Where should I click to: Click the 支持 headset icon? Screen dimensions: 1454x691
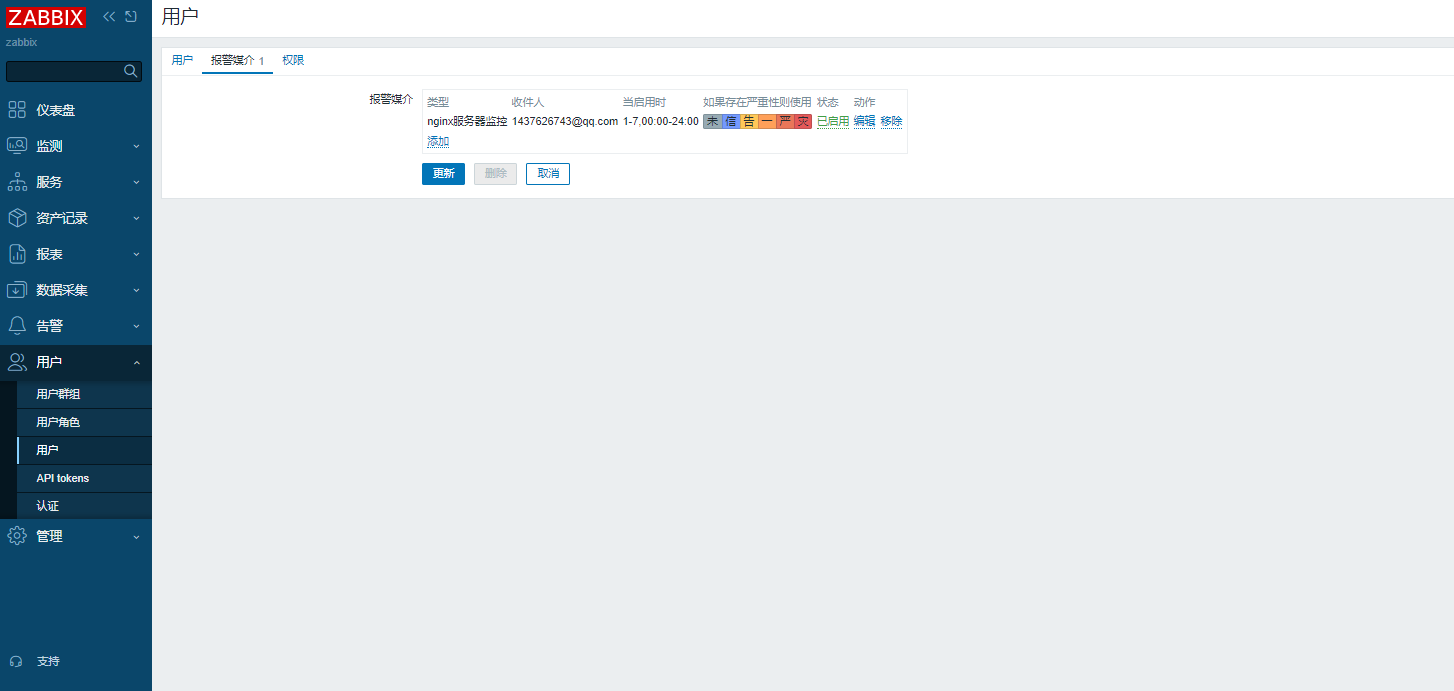coord(16,661)
